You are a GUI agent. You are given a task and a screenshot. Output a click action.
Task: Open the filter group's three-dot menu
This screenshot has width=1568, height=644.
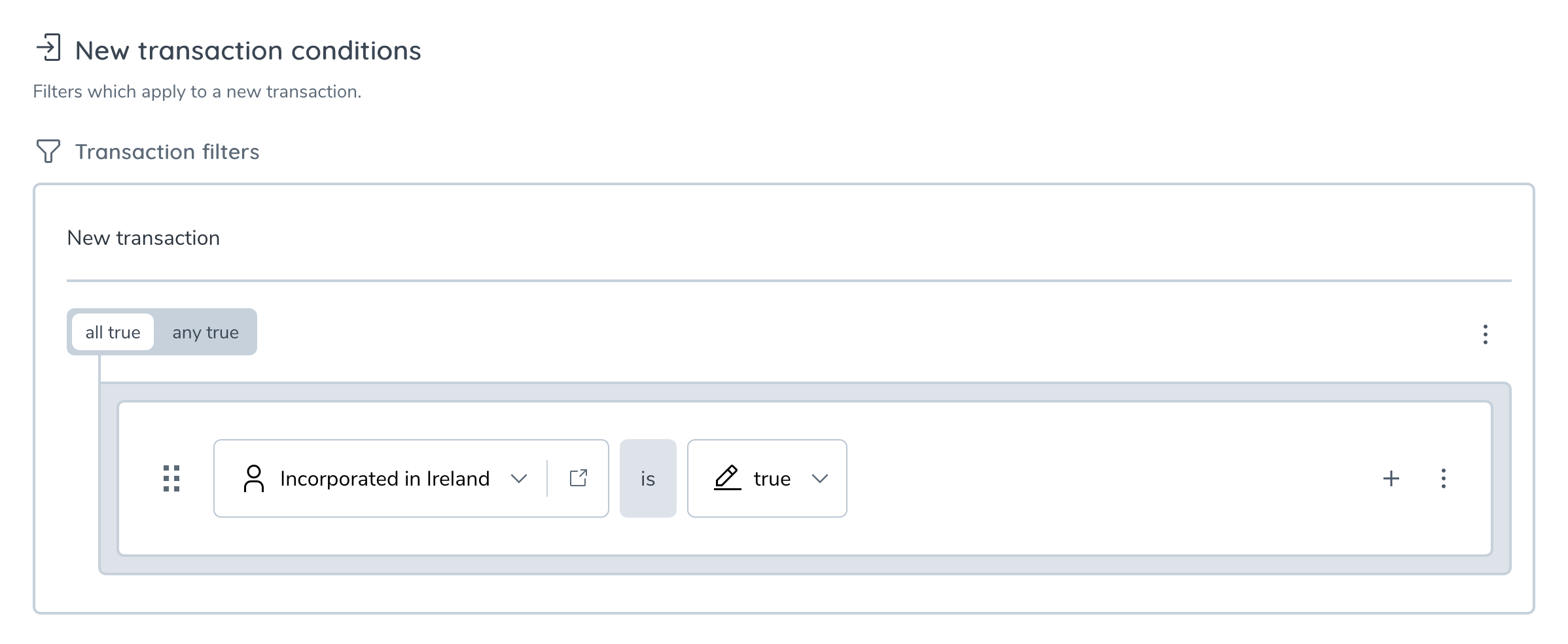[x=1486, y=334]
